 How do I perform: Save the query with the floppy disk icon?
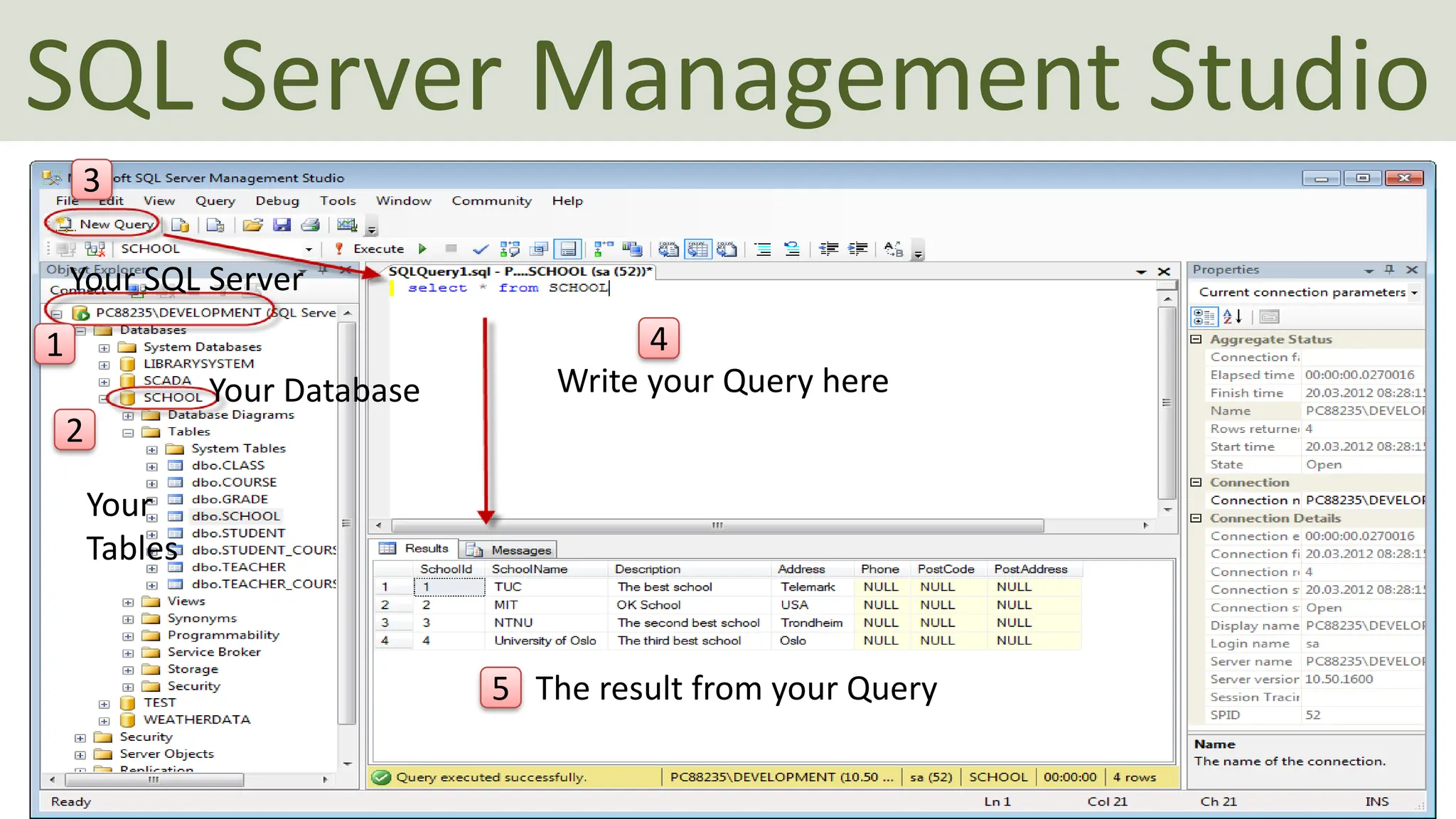pos(282,225)
